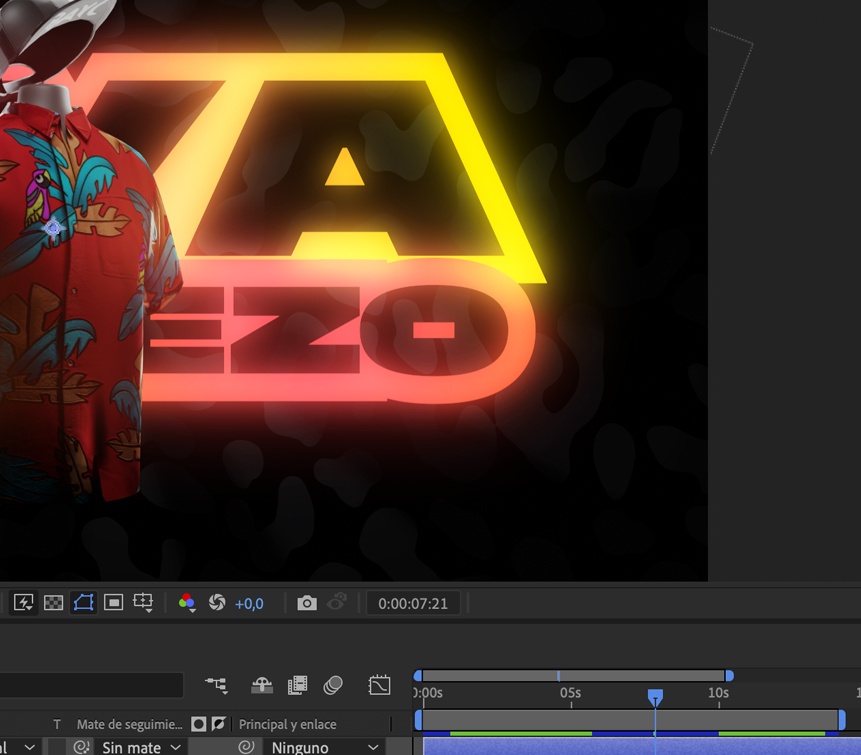
Task: Click the work area start handle
Action: point(418,720)
